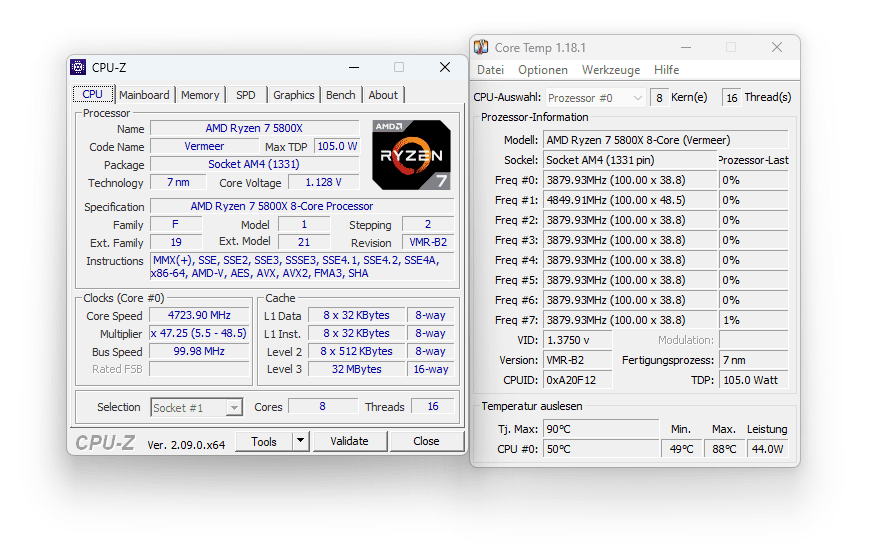Click the TDP value 105.0 Watt

pos(753,380)
